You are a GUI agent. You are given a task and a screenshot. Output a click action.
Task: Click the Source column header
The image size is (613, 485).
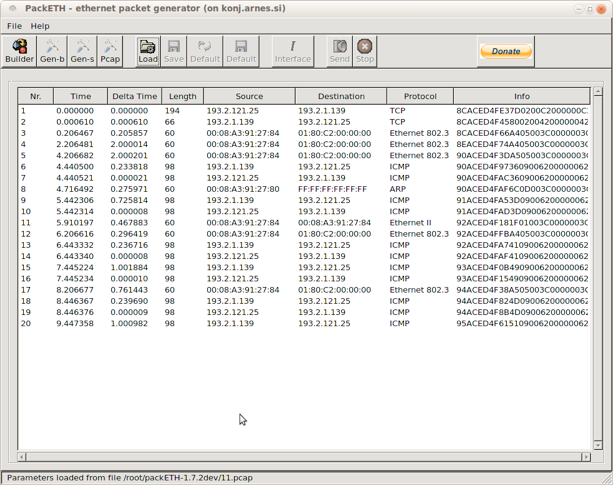(249, 97)
